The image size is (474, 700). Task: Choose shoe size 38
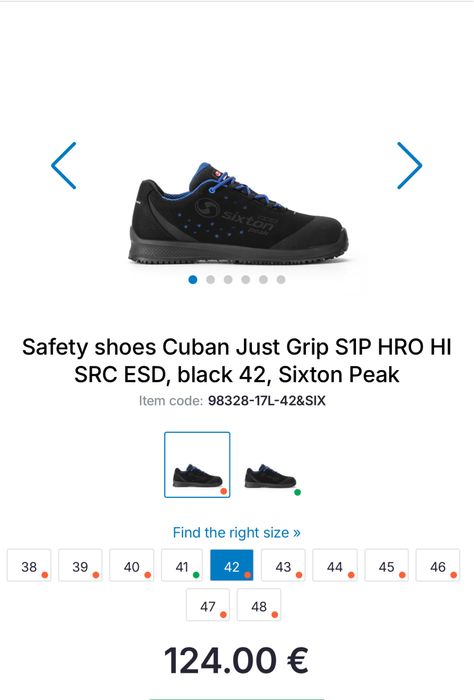coord(29,565)
